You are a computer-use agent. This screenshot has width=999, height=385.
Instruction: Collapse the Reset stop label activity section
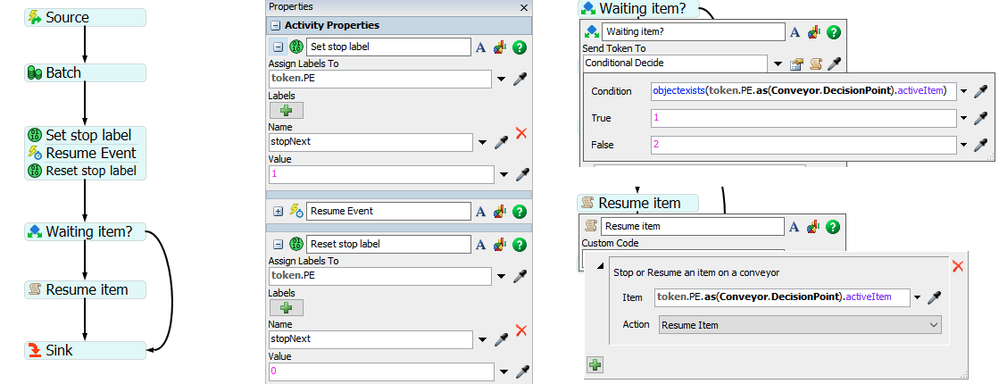(278, 244)
